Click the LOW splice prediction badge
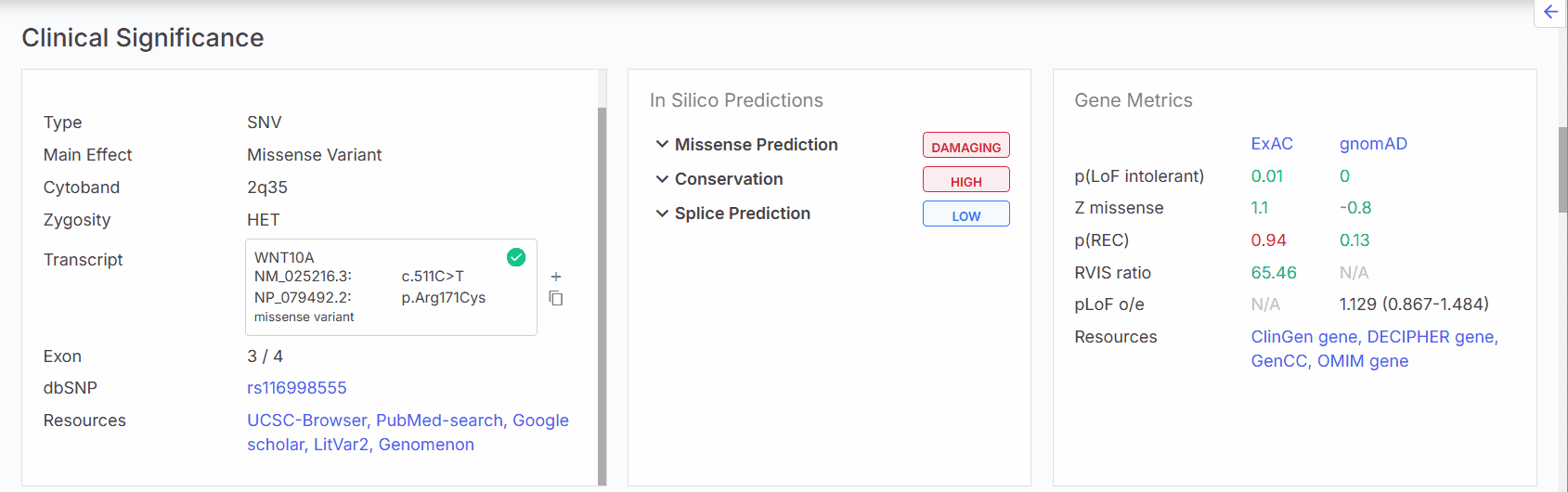 pyautogui.click(x=965, y=214)
